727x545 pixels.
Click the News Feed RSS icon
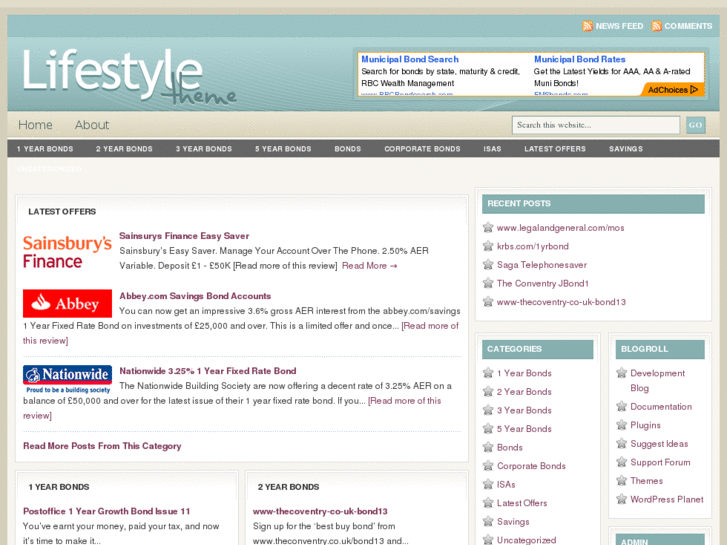pos(587,26)
